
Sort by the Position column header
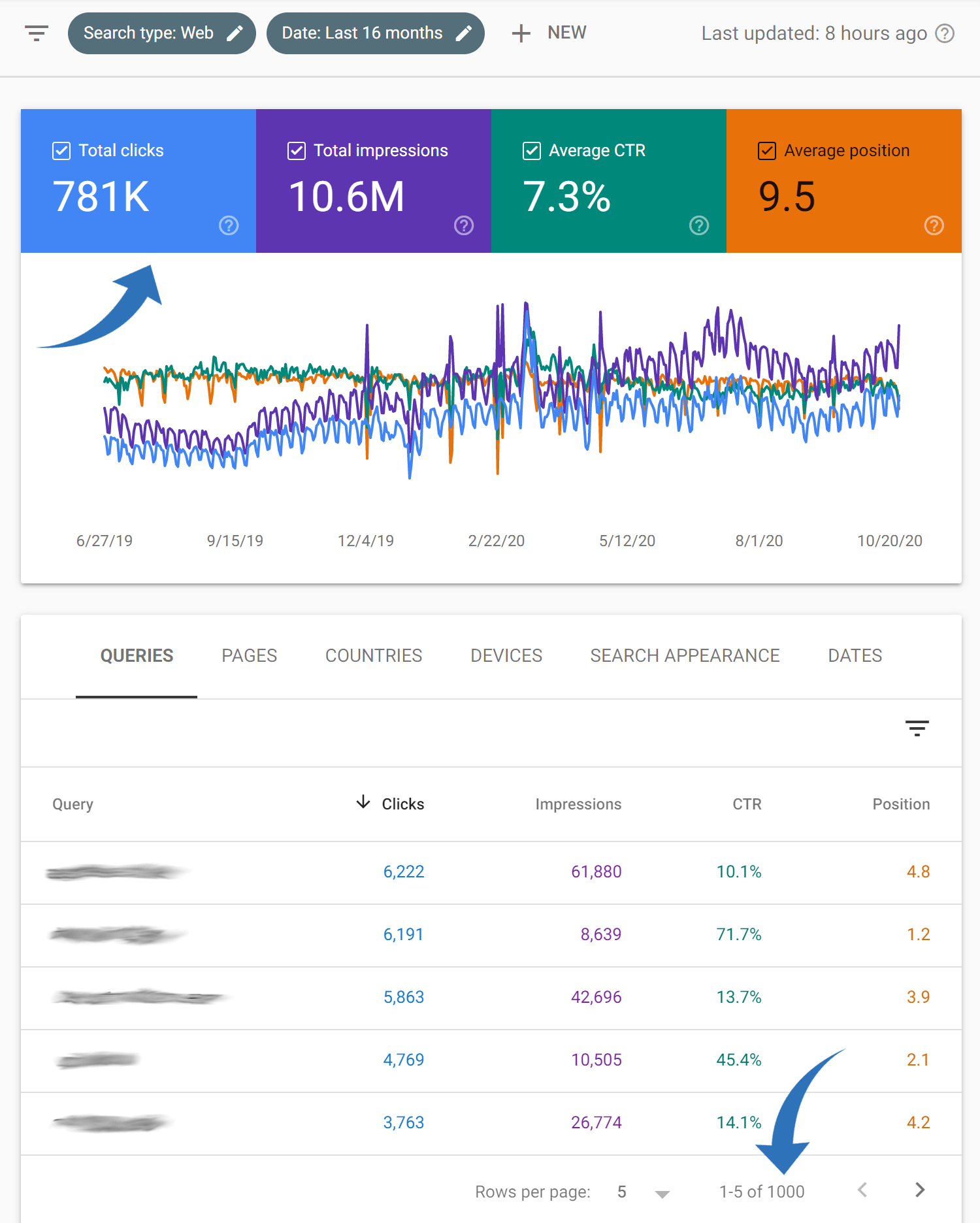click(x=901, y=804)
